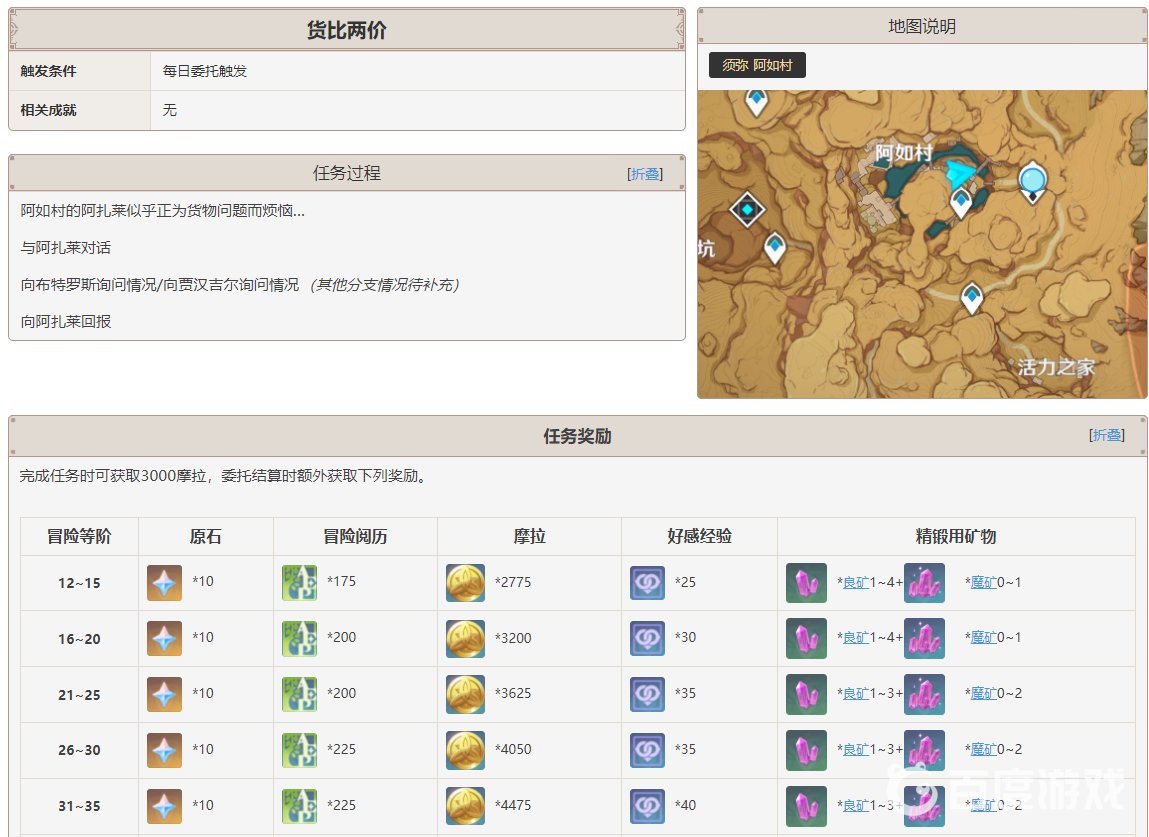Click the 相关成就 row label
The width and height of the screenshot is (1149, 837).
(48, 110)
